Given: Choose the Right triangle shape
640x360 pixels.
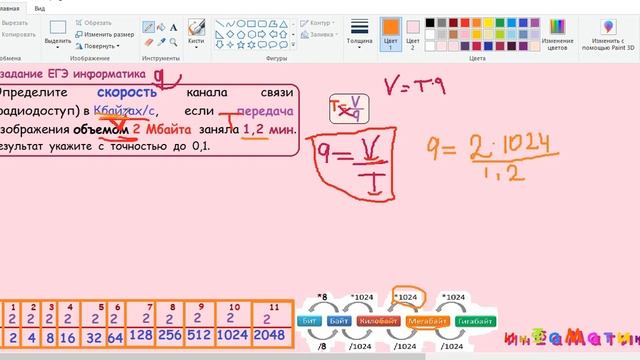Looking at the screenshot, I should [x=220, y=35].
